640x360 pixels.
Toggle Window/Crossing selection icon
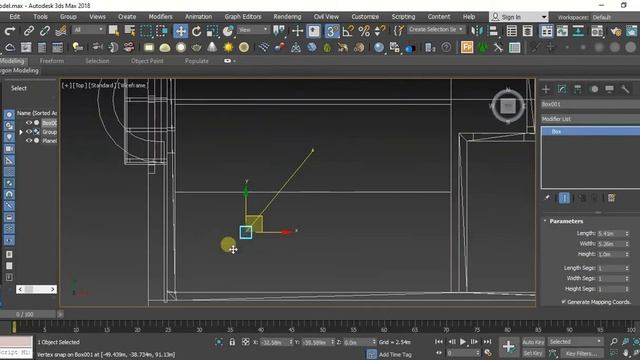coord(162,31)
